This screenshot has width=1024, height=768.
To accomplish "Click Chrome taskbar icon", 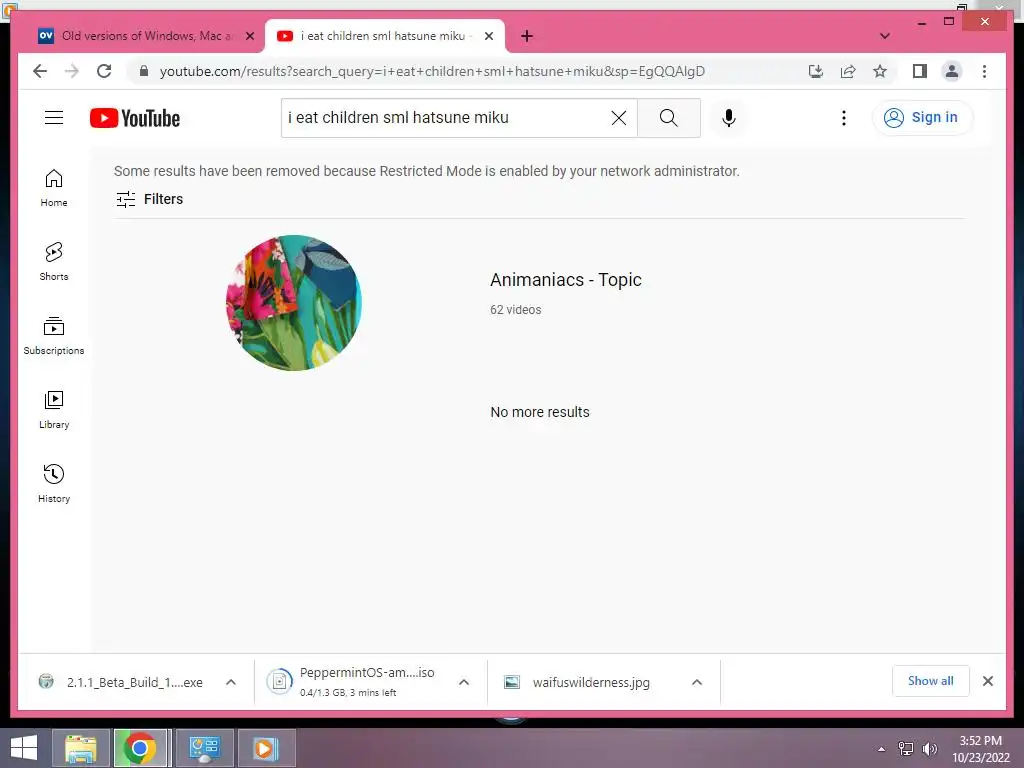I will [140, 748].
